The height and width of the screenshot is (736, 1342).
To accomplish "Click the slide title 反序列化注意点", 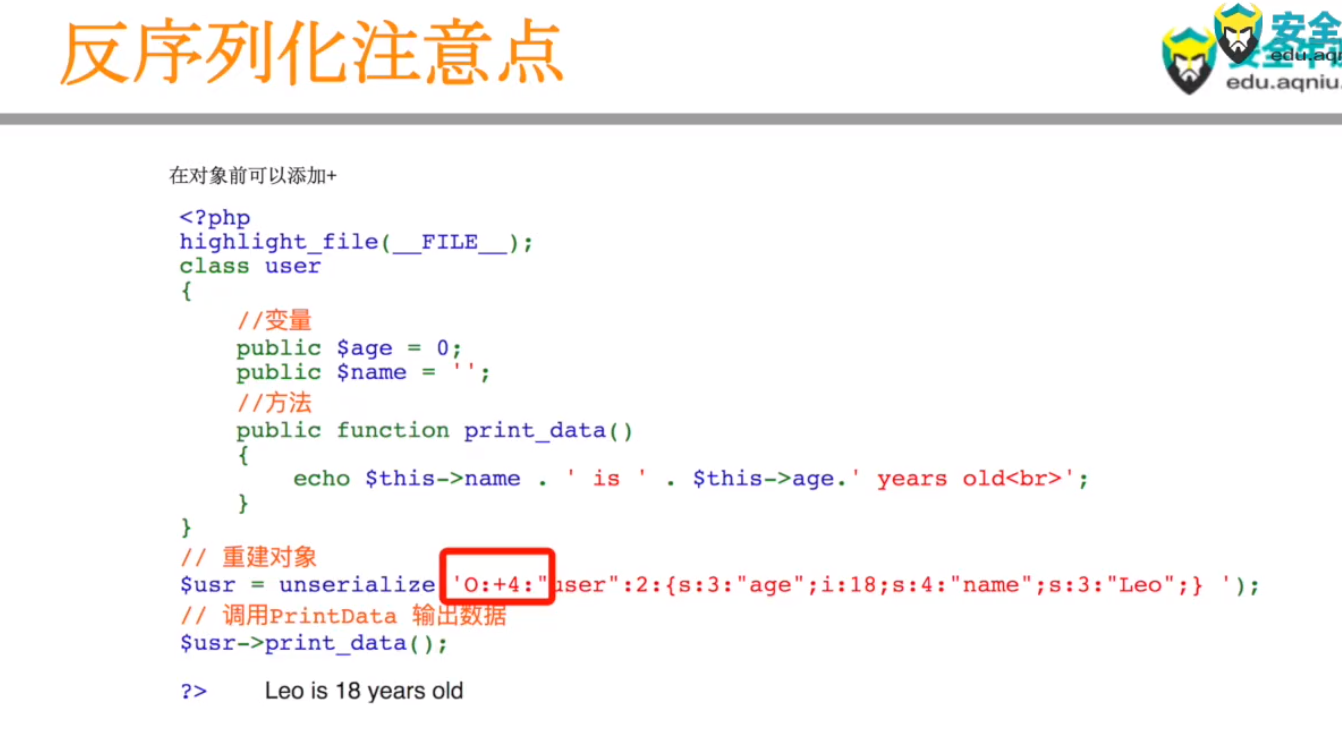I will coord(311,52).
